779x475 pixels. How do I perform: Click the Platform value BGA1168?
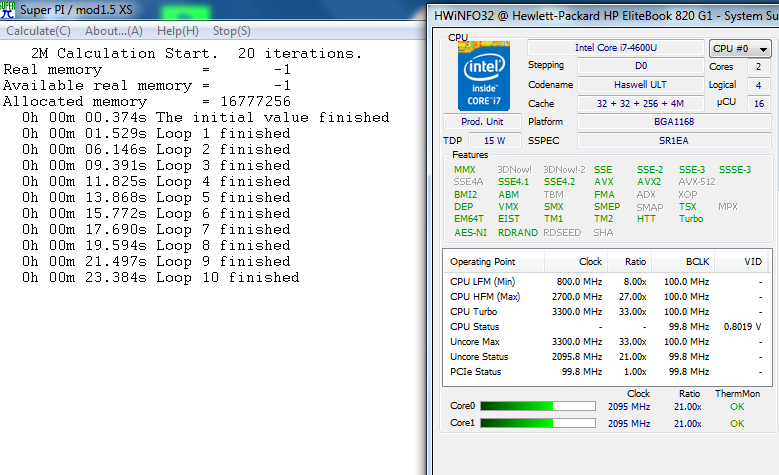click(674, 122)
